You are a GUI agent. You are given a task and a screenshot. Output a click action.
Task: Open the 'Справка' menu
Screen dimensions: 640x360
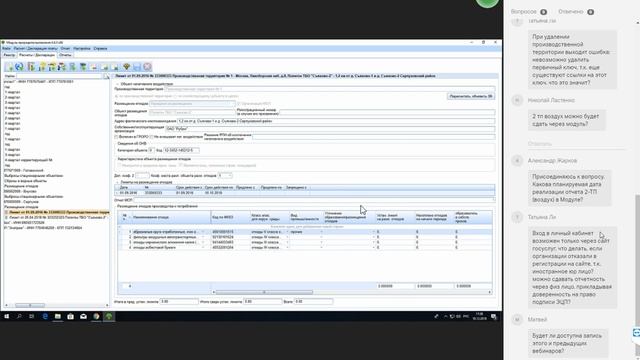[100, 49]
